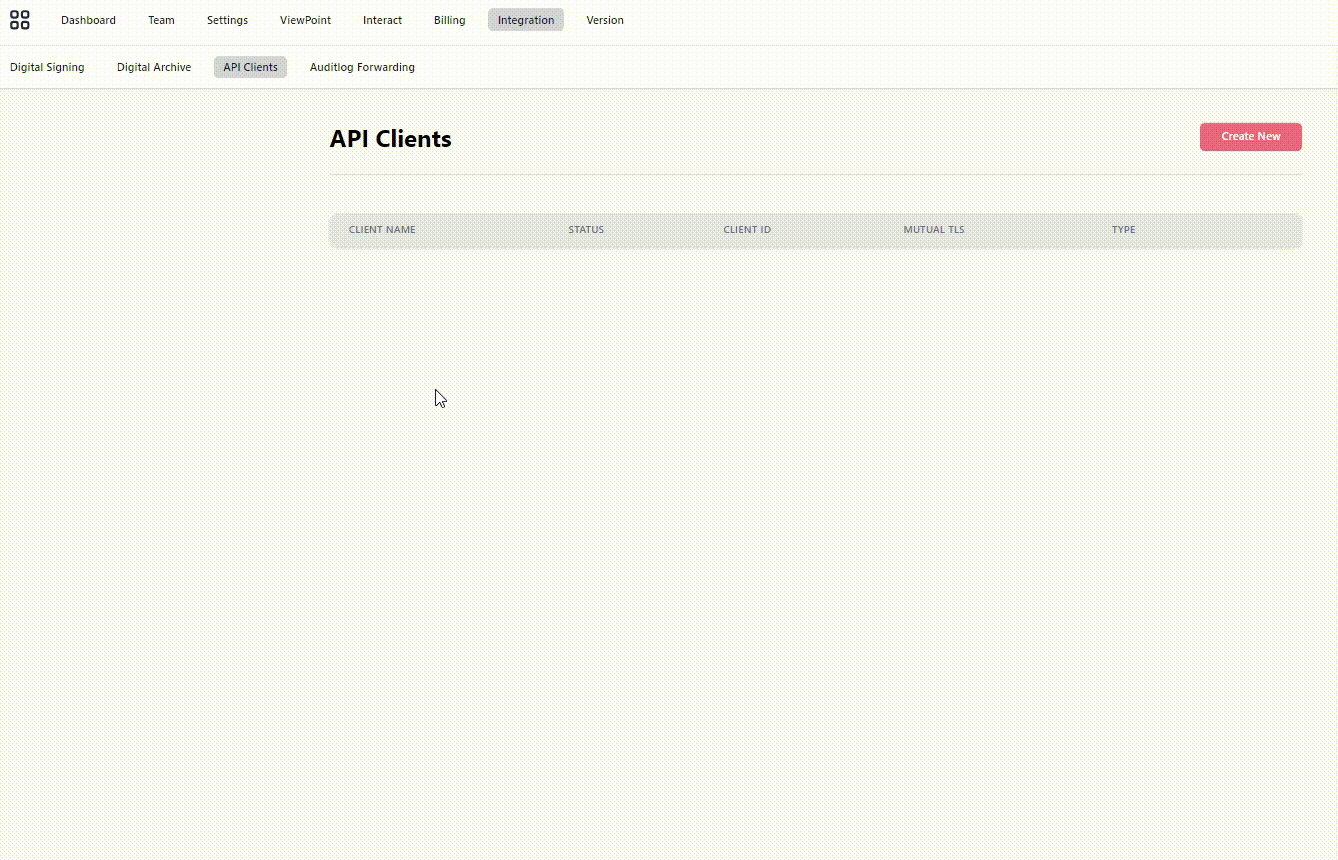The width and height of the screenshot is (1338, 860).
Task: Click the CLIENT ID column header
Action: pyautogui.click(x=747, y=229)
